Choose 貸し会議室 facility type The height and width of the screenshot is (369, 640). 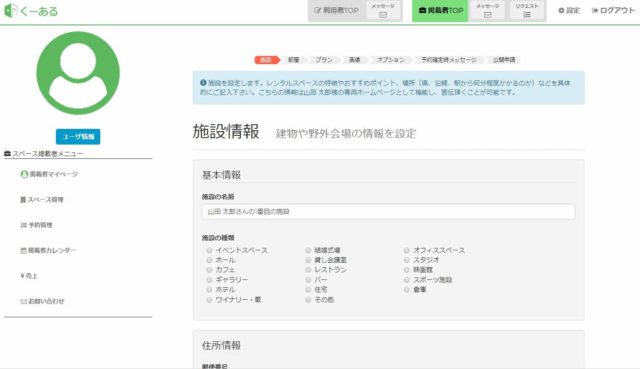308,260
